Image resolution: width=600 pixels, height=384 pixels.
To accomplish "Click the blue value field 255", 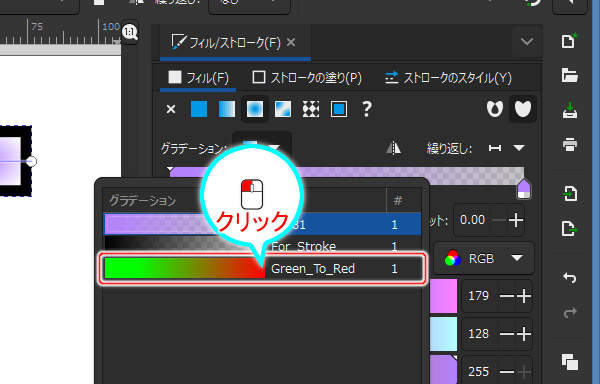I will [478, 371].
